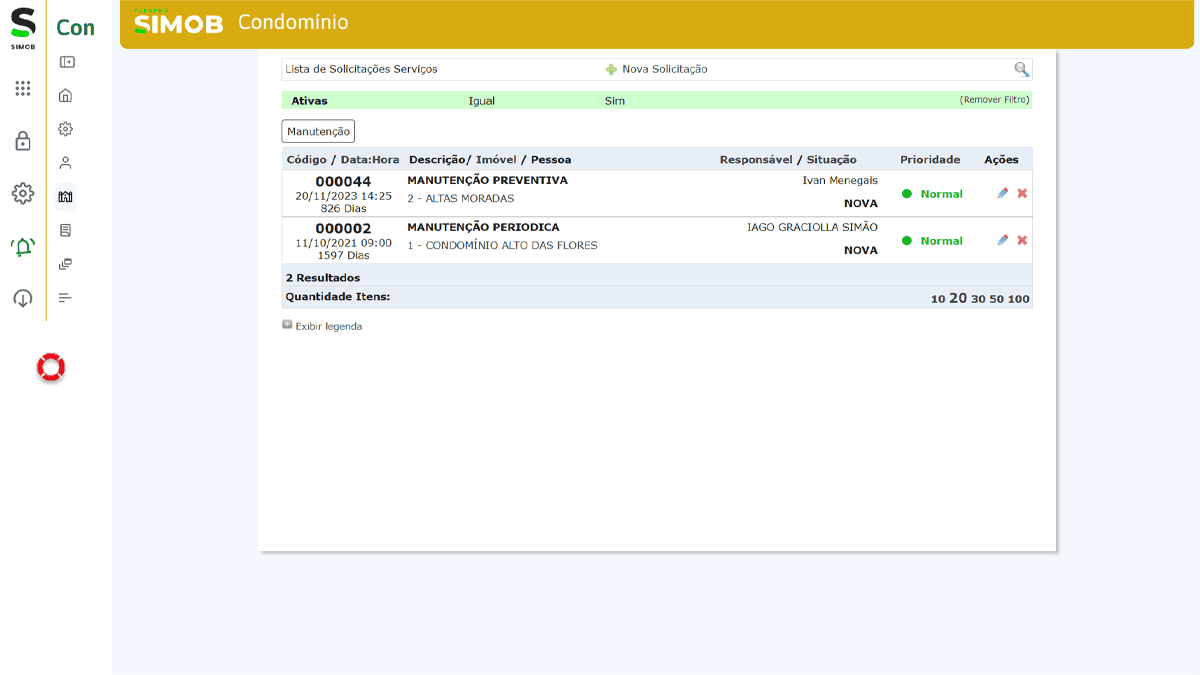This screenshot has height=675, width=1200.
Task: Expand the Manutenção filter button
Action: pyautogui.click(x=318, y=131)
